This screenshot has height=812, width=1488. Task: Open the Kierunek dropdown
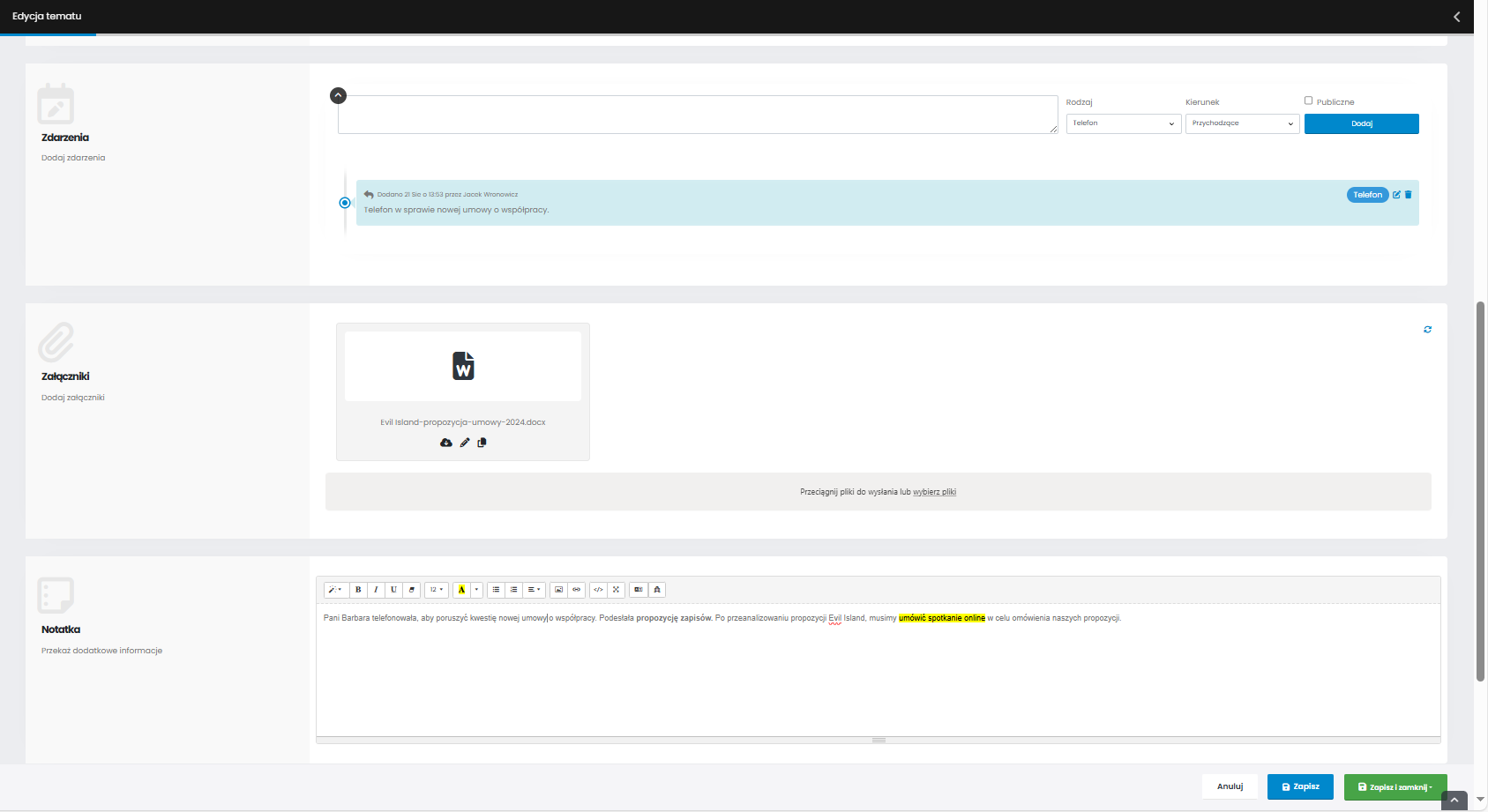[1242, 123]
